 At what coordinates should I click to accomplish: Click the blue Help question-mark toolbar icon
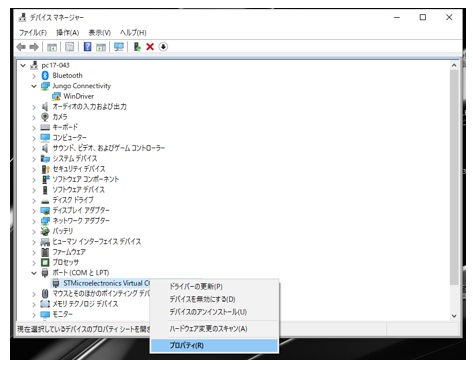click(87, 47)
